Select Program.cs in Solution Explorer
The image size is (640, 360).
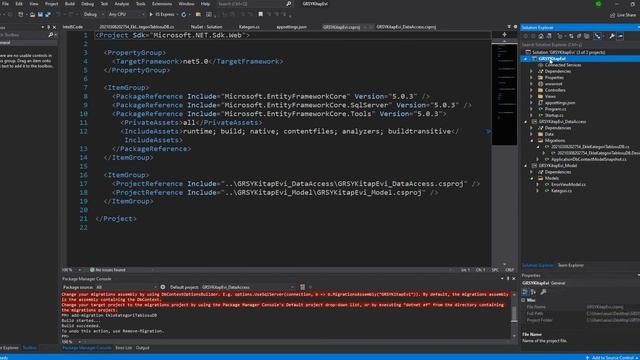coord(555,109)
